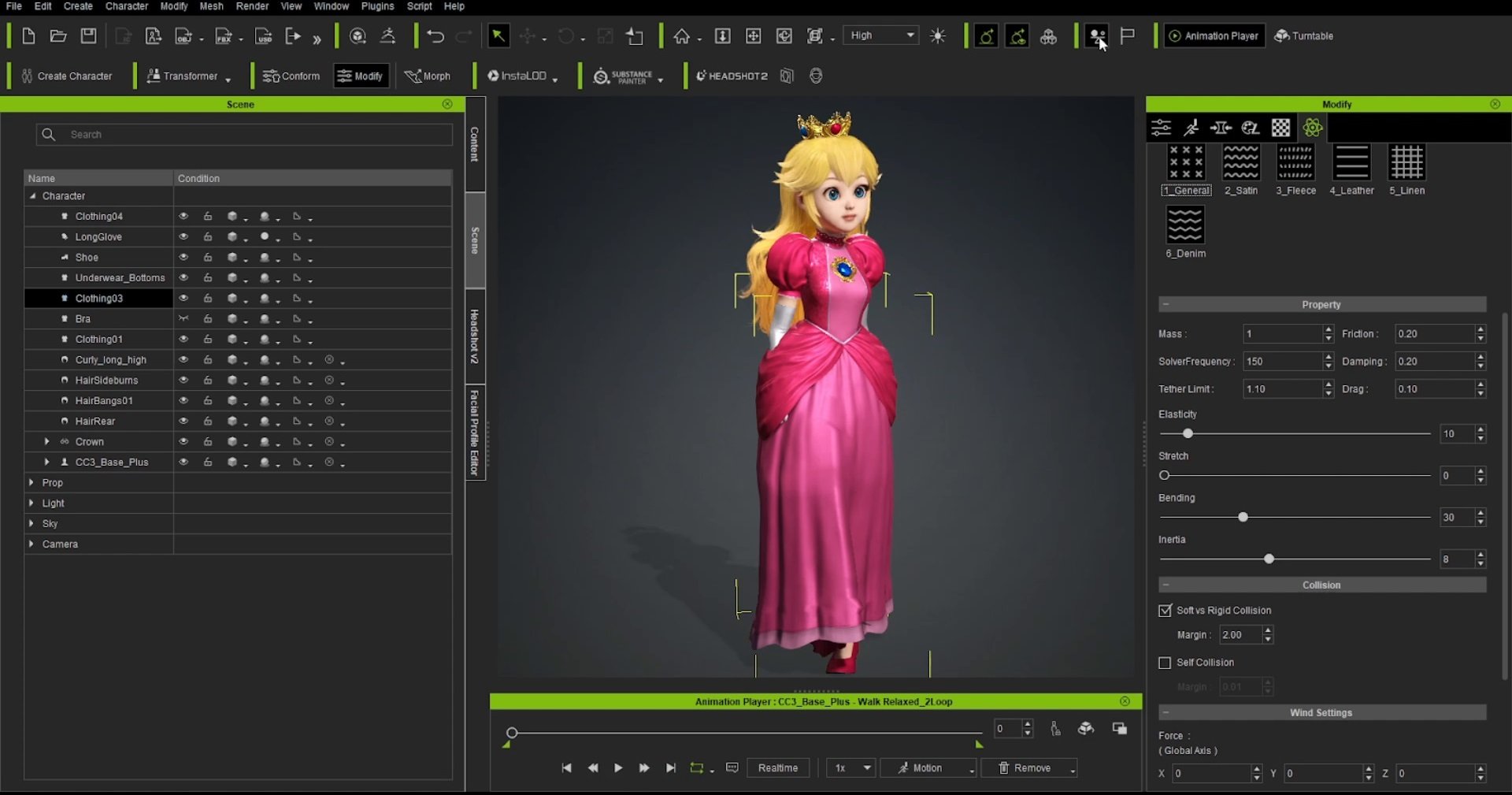Screen dimensions: 1512x795
Task: Jump to the first frame
Action: click(x=566, y=768)
